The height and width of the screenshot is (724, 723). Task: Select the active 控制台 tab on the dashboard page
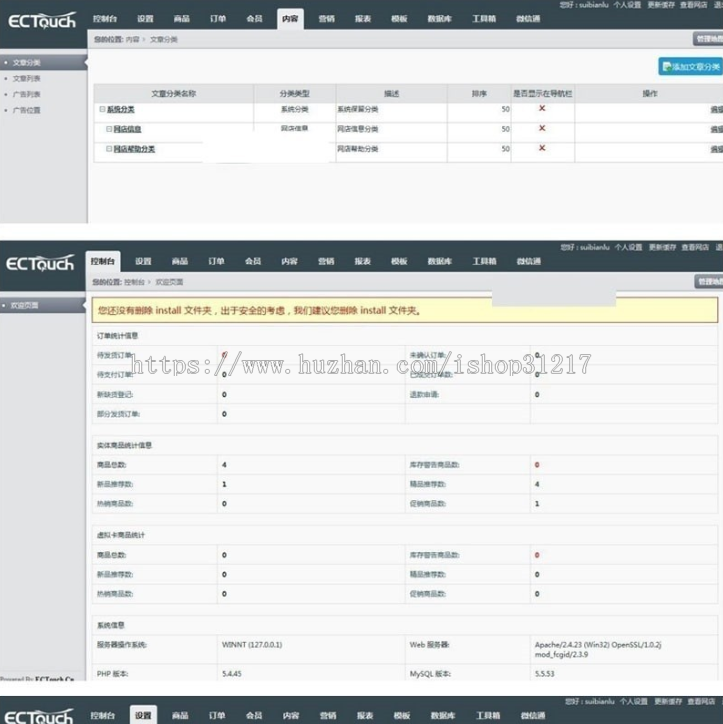[x=102, y=261]
